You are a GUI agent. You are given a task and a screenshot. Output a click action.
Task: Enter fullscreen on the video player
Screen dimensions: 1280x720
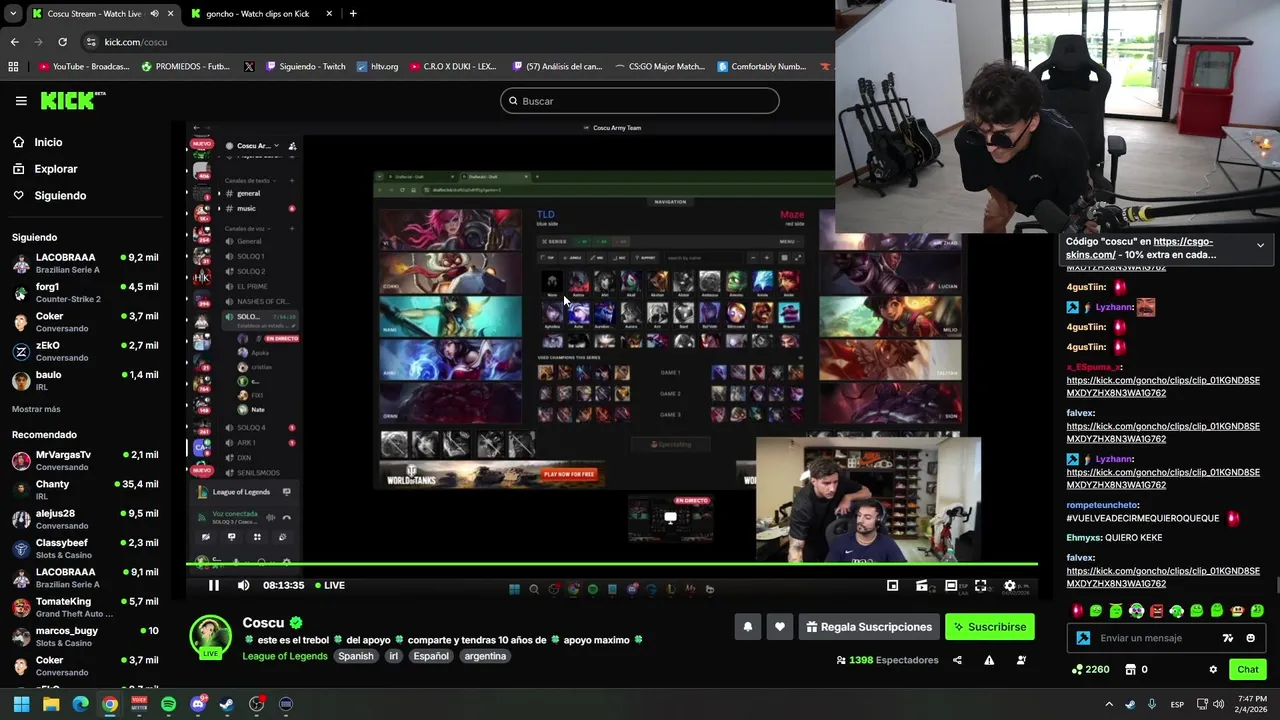point(980,586)
